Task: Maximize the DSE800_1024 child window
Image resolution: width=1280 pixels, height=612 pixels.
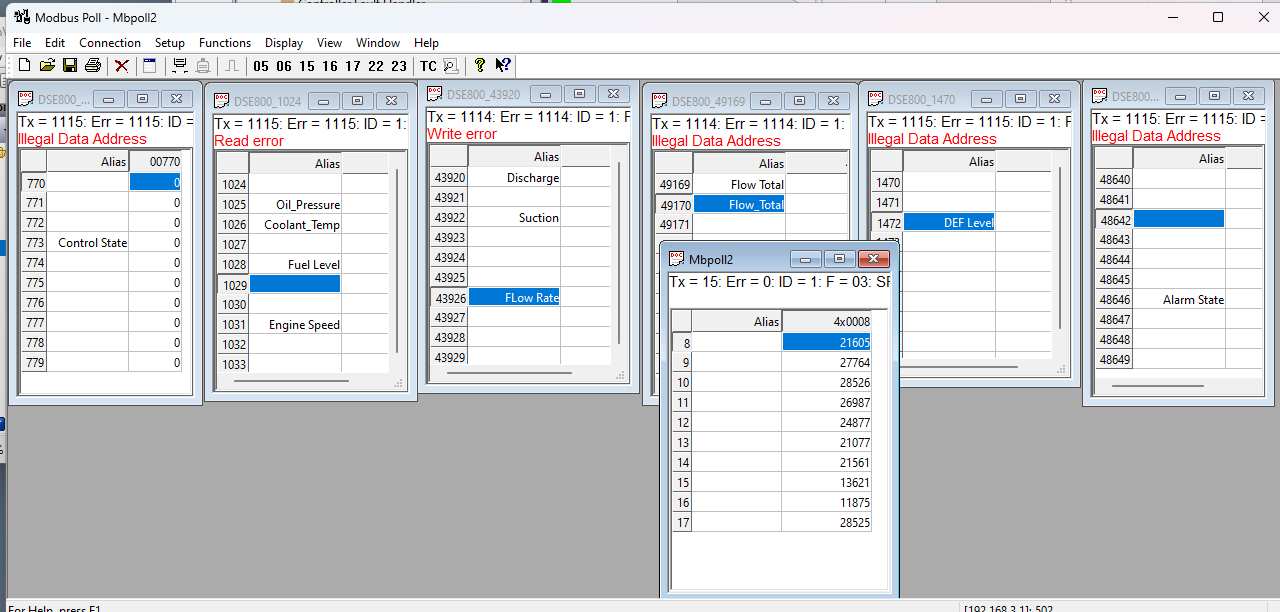Action: [358, 101]
